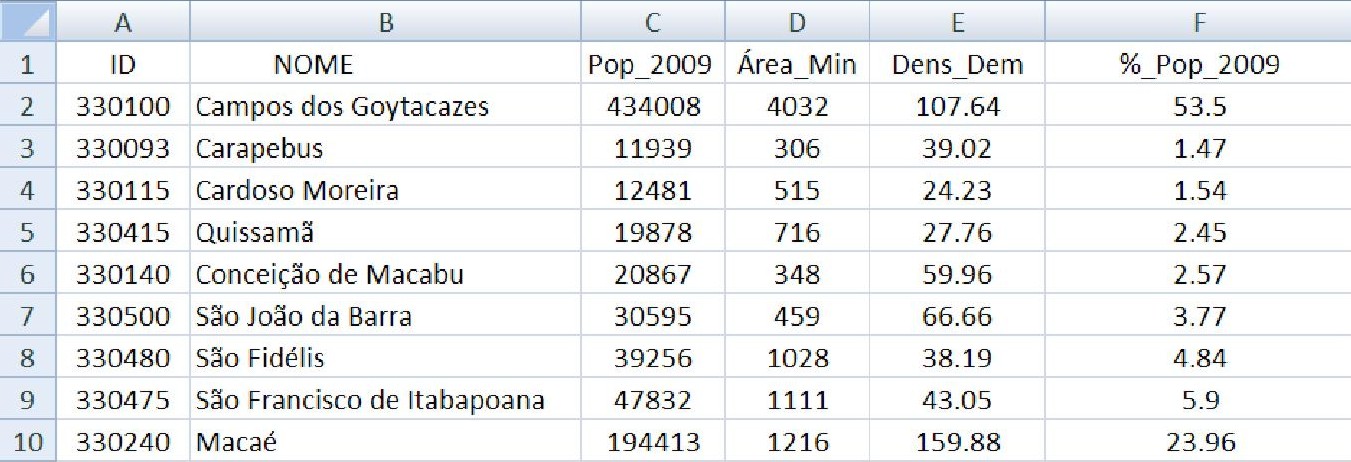Select area value 4032

tap(797, 105)
